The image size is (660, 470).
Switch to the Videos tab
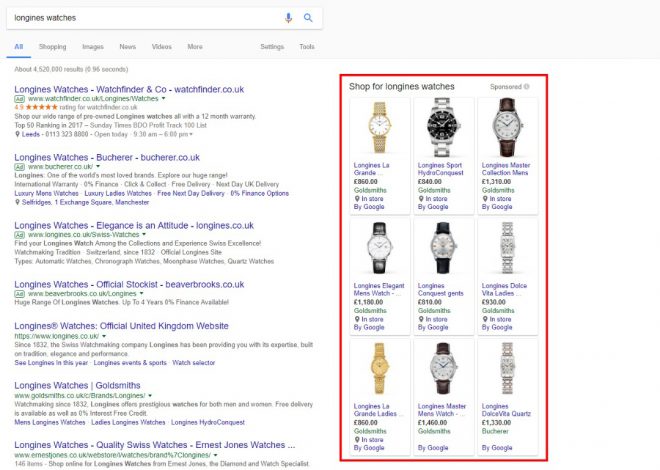point(162,47)
